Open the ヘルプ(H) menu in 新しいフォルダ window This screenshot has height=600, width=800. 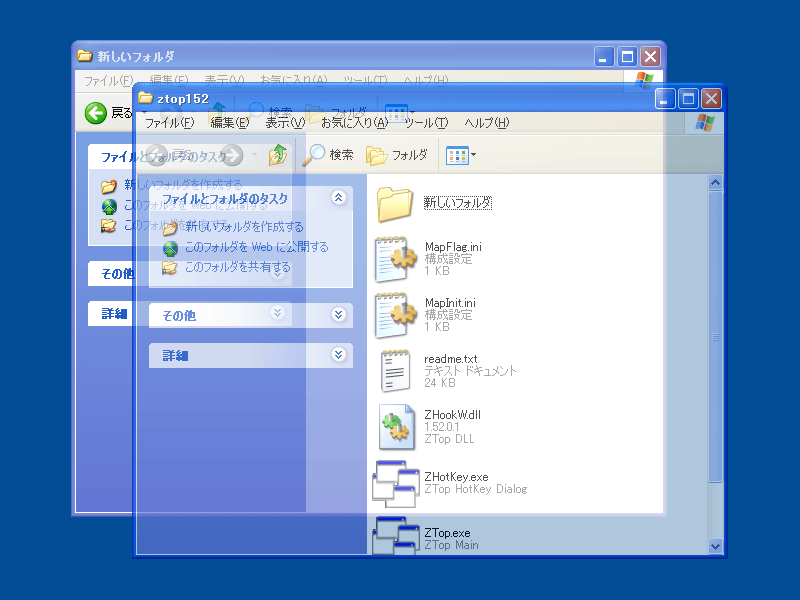pyautogui.click(x=426, y=81)
